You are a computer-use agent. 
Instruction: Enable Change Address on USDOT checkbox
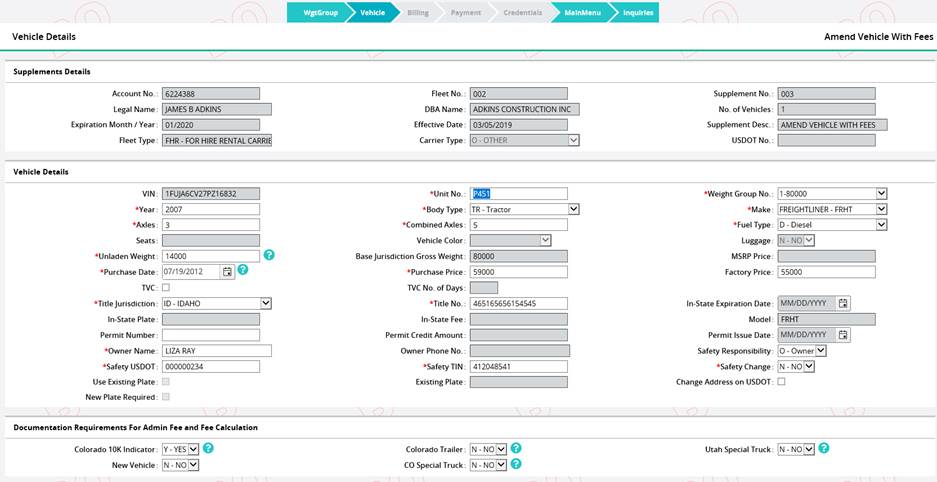tap(781, 382)
